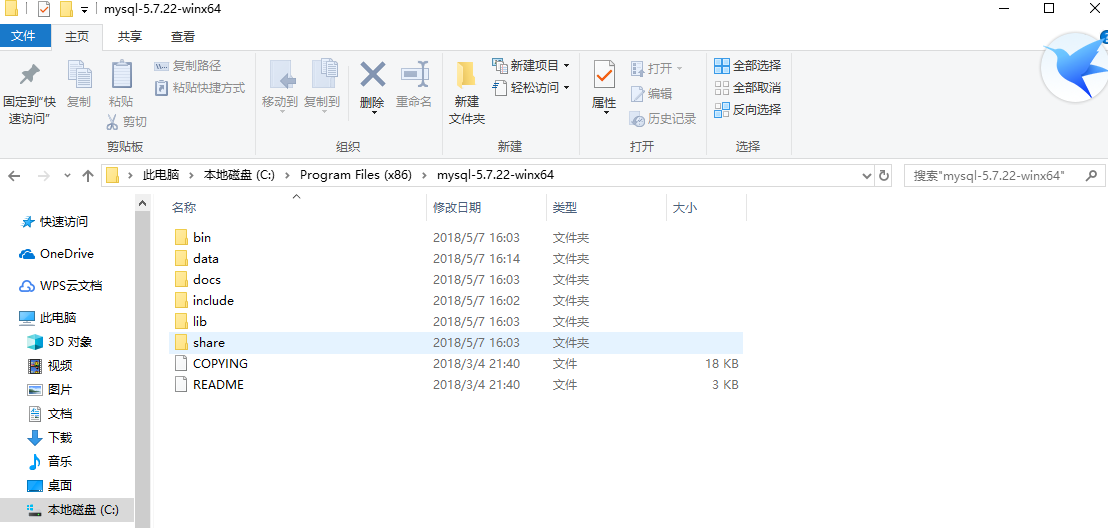Select This PC (此电脑) in sidebar
This screenshot has height=528, width=1108.
point(48,317)
